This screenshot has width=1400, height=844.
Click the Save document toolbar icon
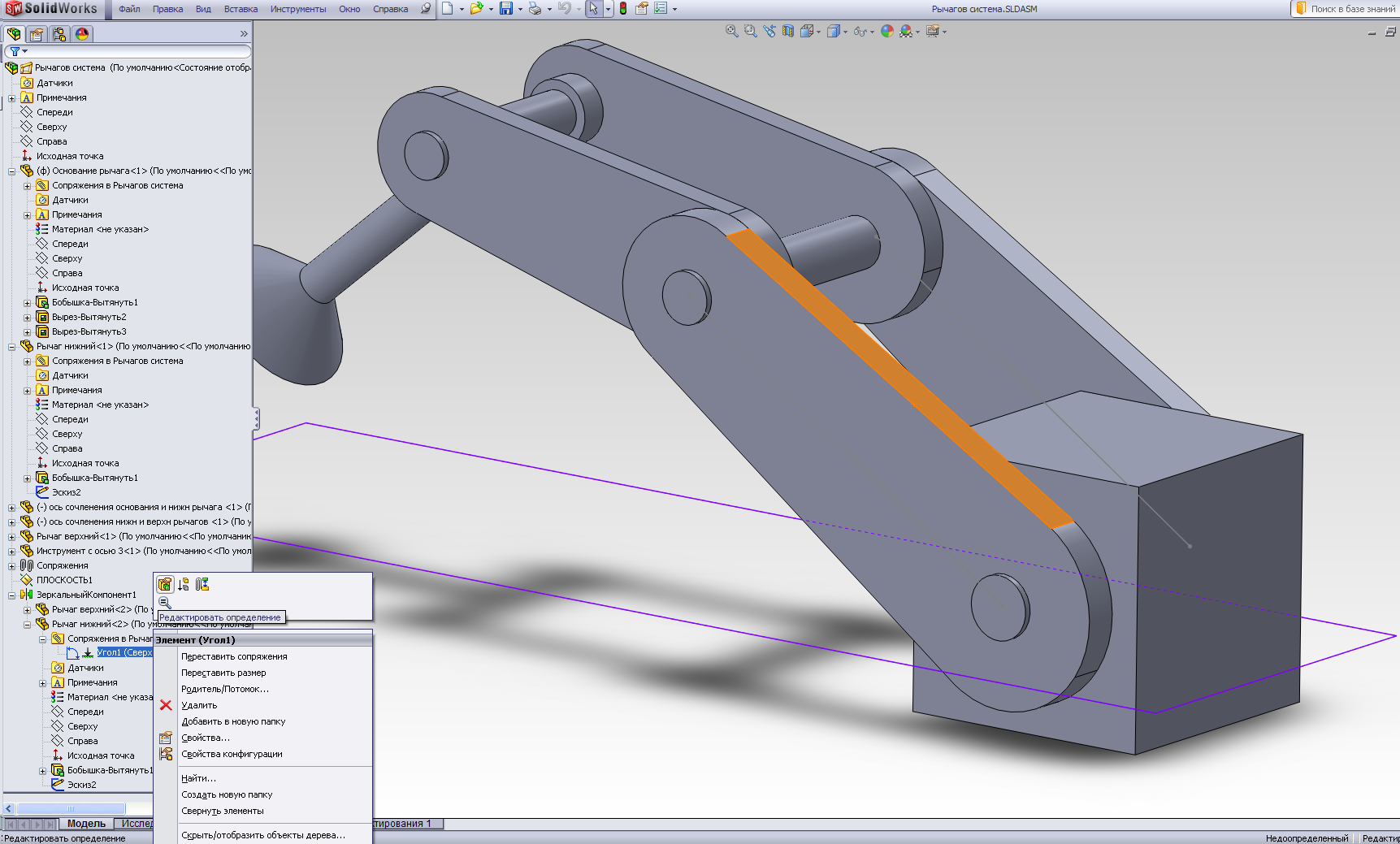click(x=505, y=9)
